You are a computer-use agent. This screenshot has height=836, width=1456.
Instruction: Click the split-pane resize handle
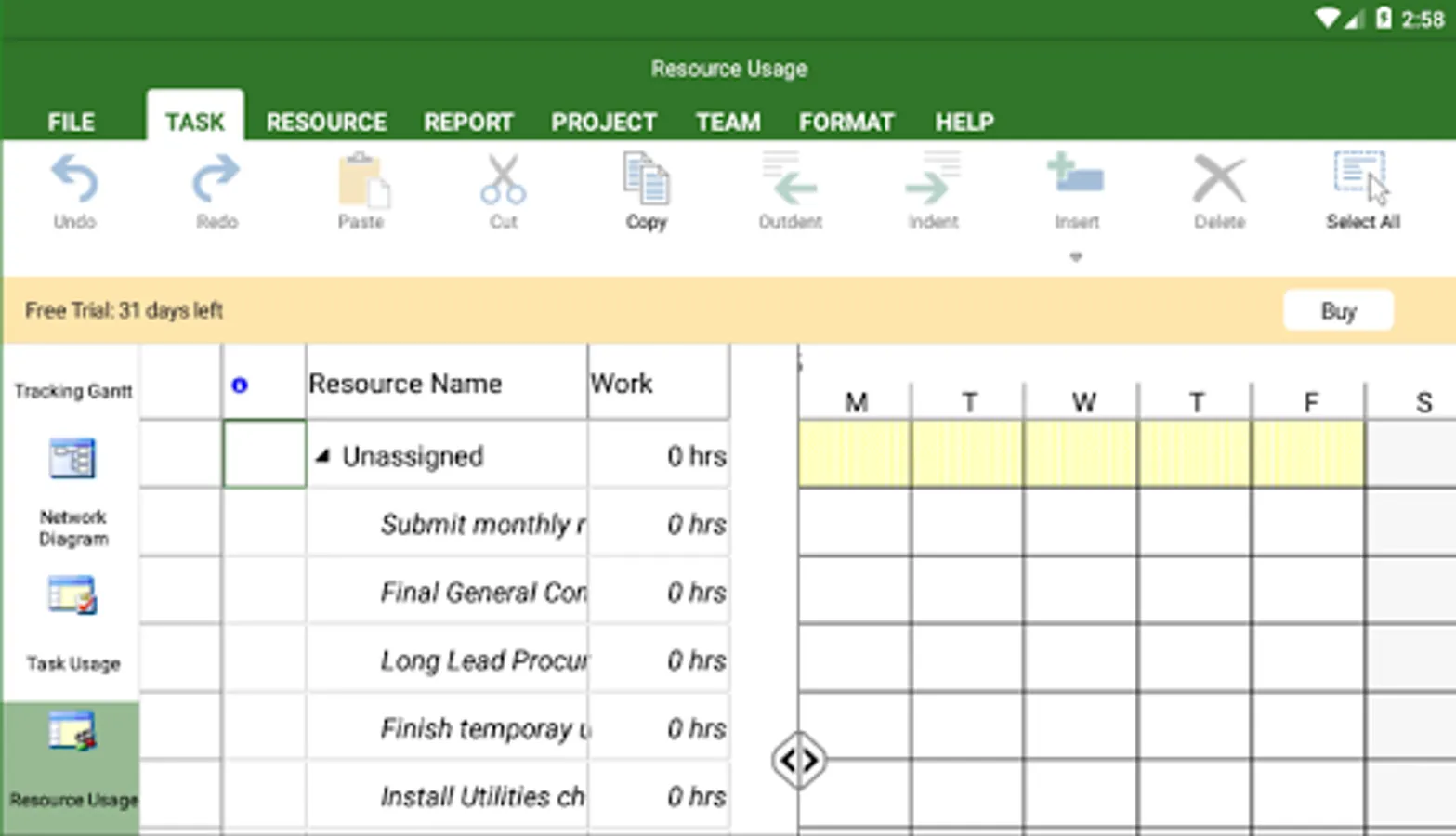[798, 761]
